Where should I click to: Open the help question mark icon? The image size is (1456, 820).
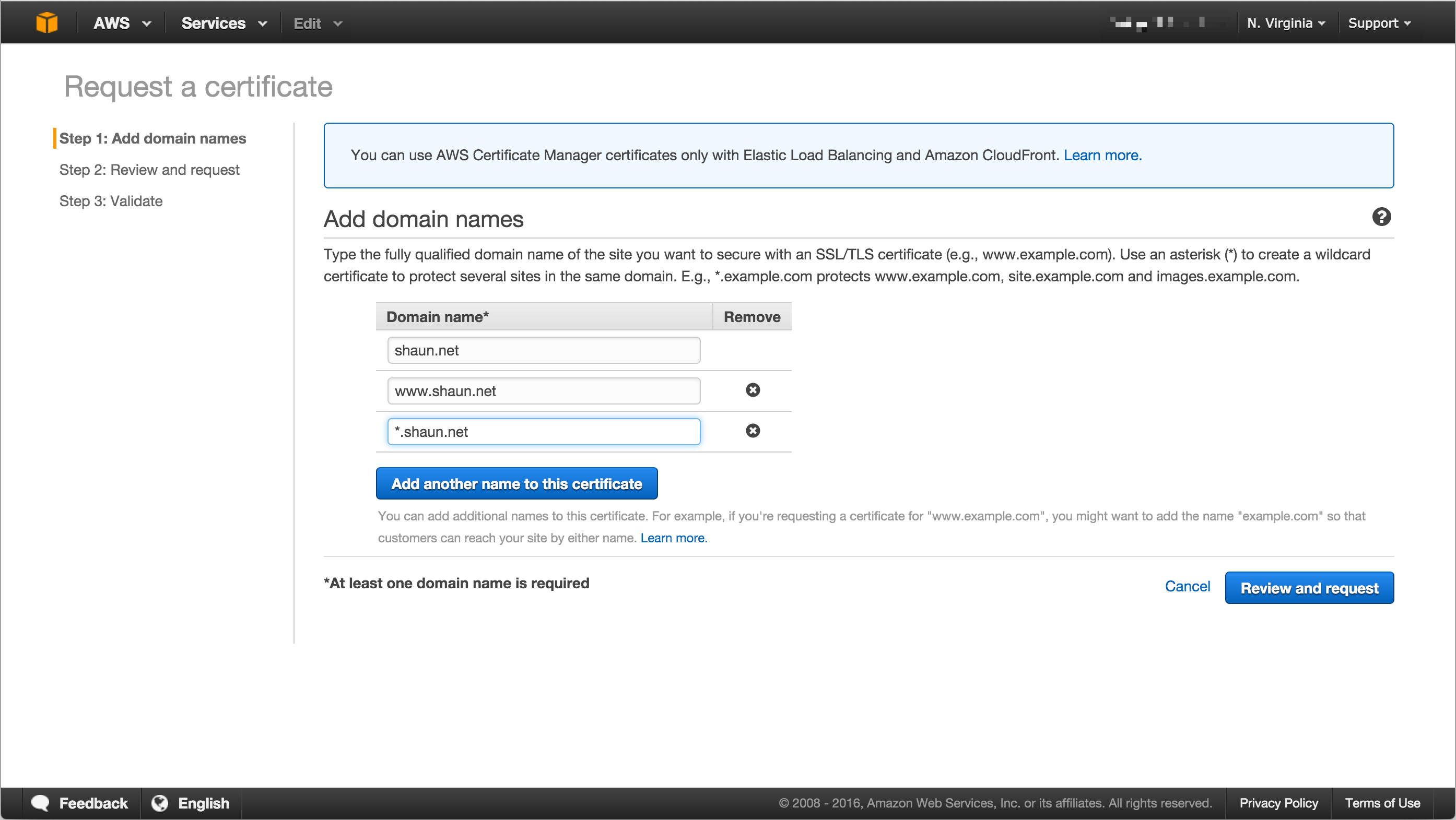[x=1381, y=217]
